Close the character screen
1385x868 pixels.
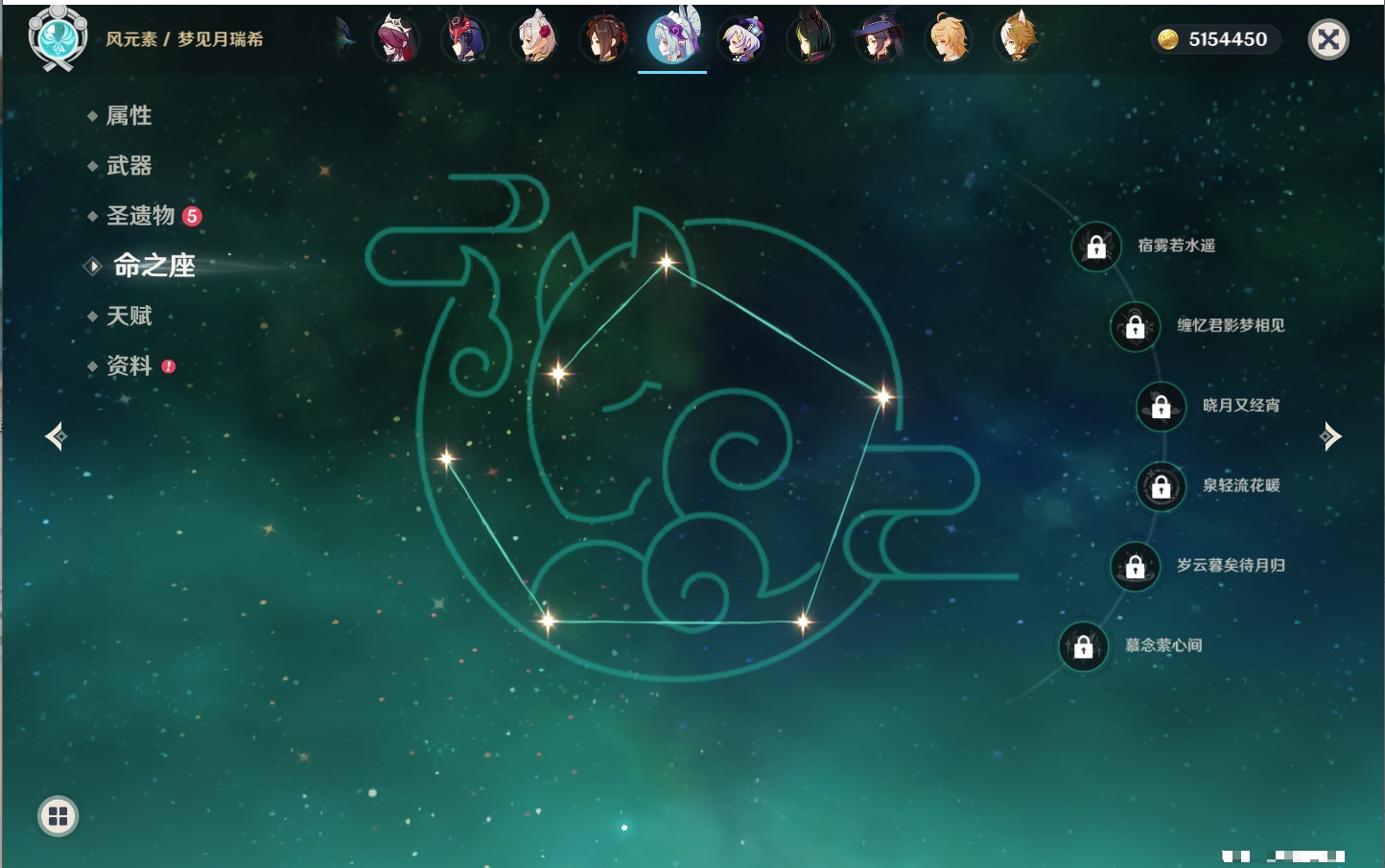tap(1328, 39)
